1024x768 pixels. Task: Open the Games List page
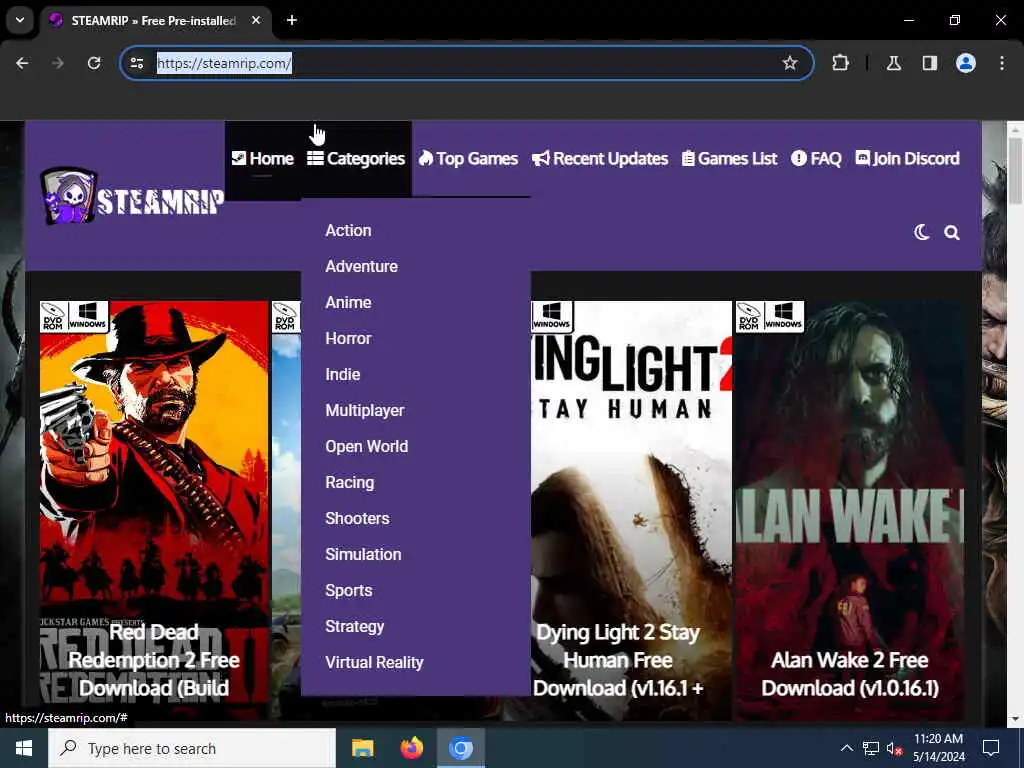click(x=729, y=159)
